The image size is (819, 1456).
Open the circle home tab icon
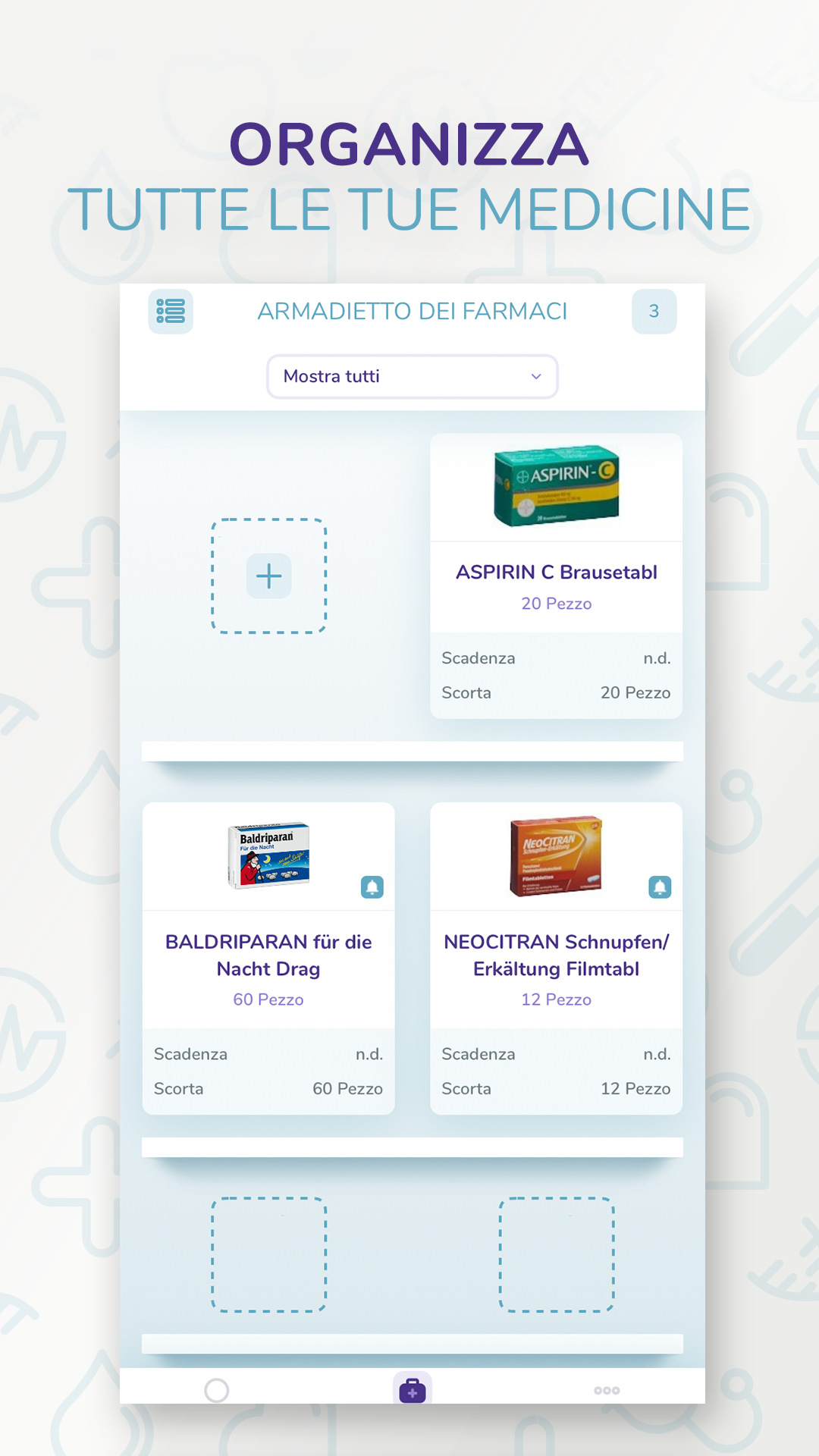[x=217, y=1390]
